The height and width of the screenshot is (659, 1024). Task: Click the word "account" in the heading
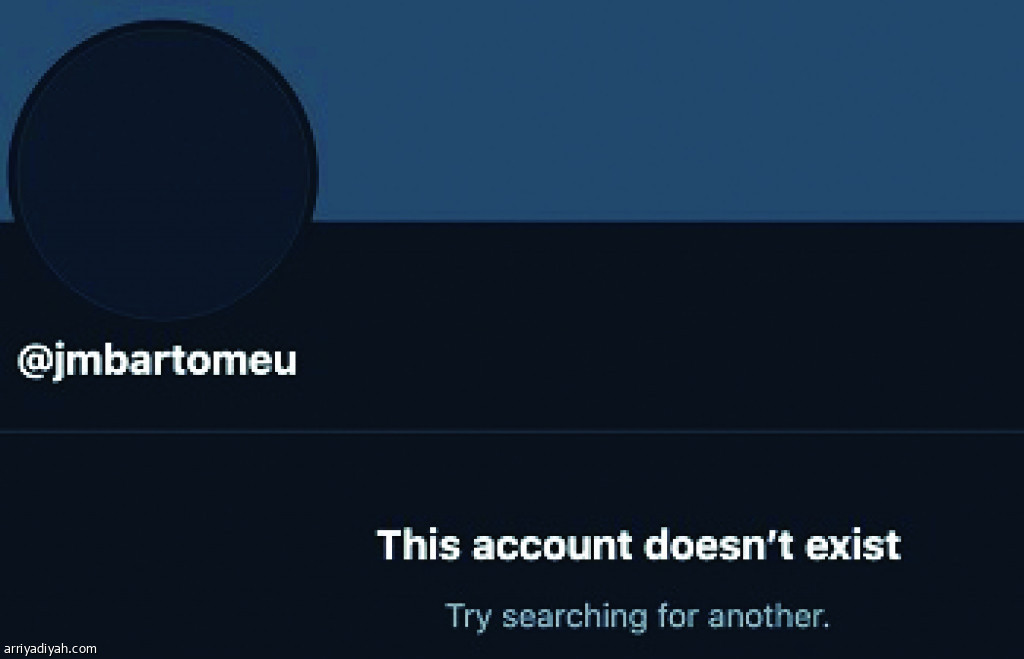click(552, 546)
